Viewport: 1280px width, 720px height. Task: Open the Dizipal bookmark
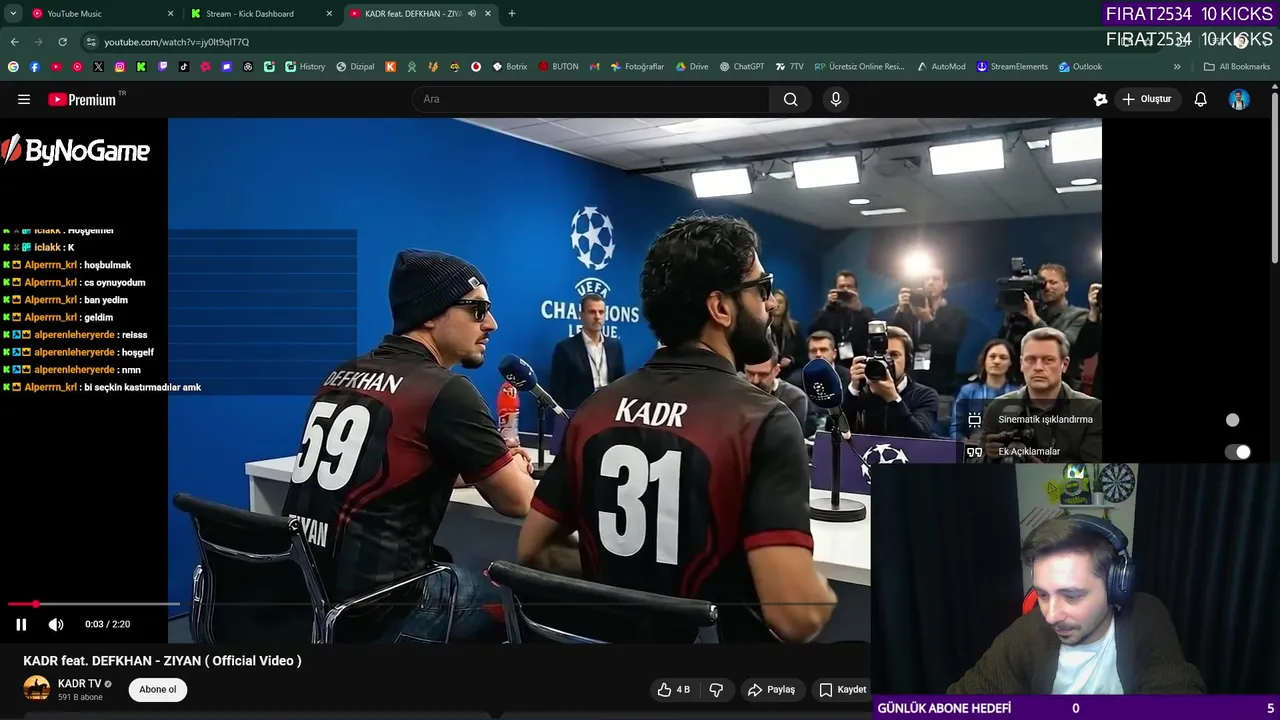point(355,67)
